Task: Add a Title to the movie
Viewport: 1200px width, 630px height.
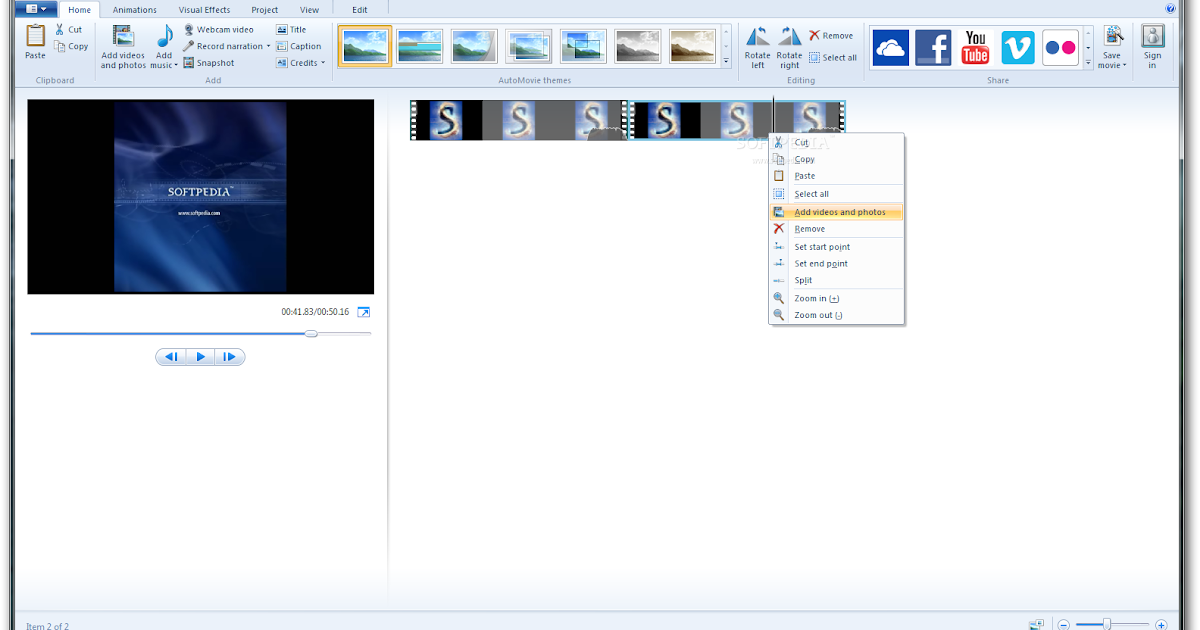Action: tap(291, 30)
